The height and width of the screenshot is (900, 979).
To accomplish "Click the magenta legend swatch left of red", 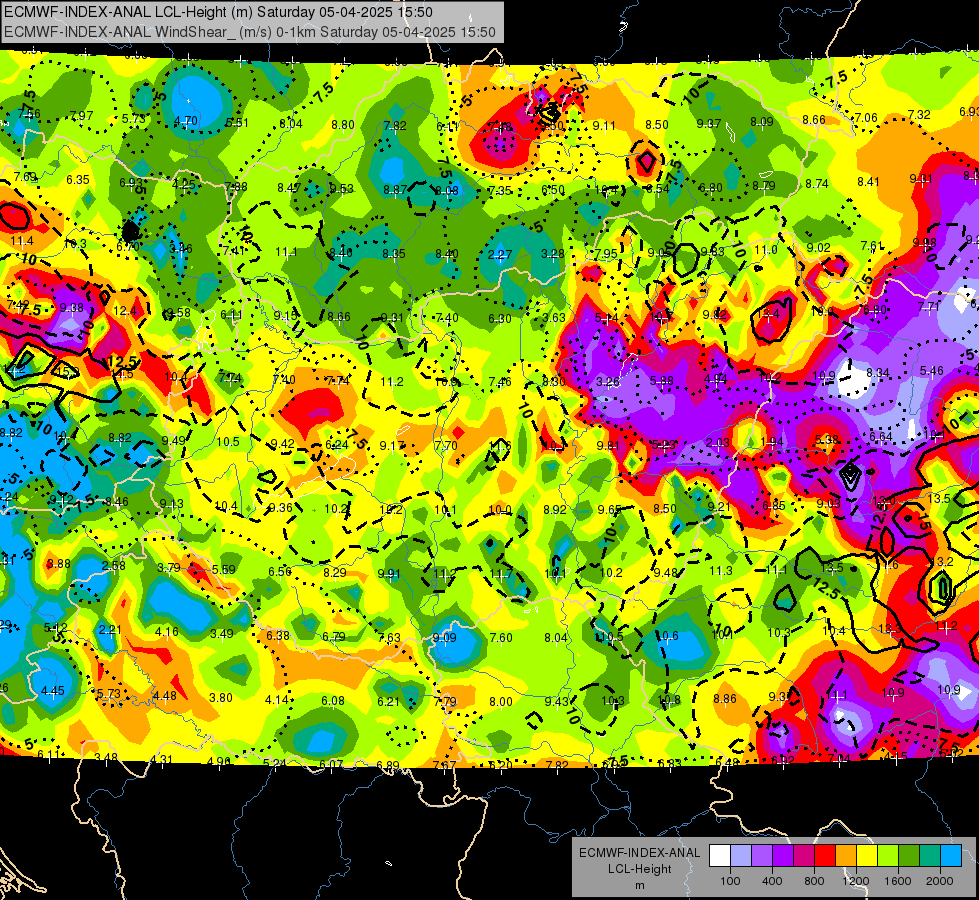I will 804,856.
